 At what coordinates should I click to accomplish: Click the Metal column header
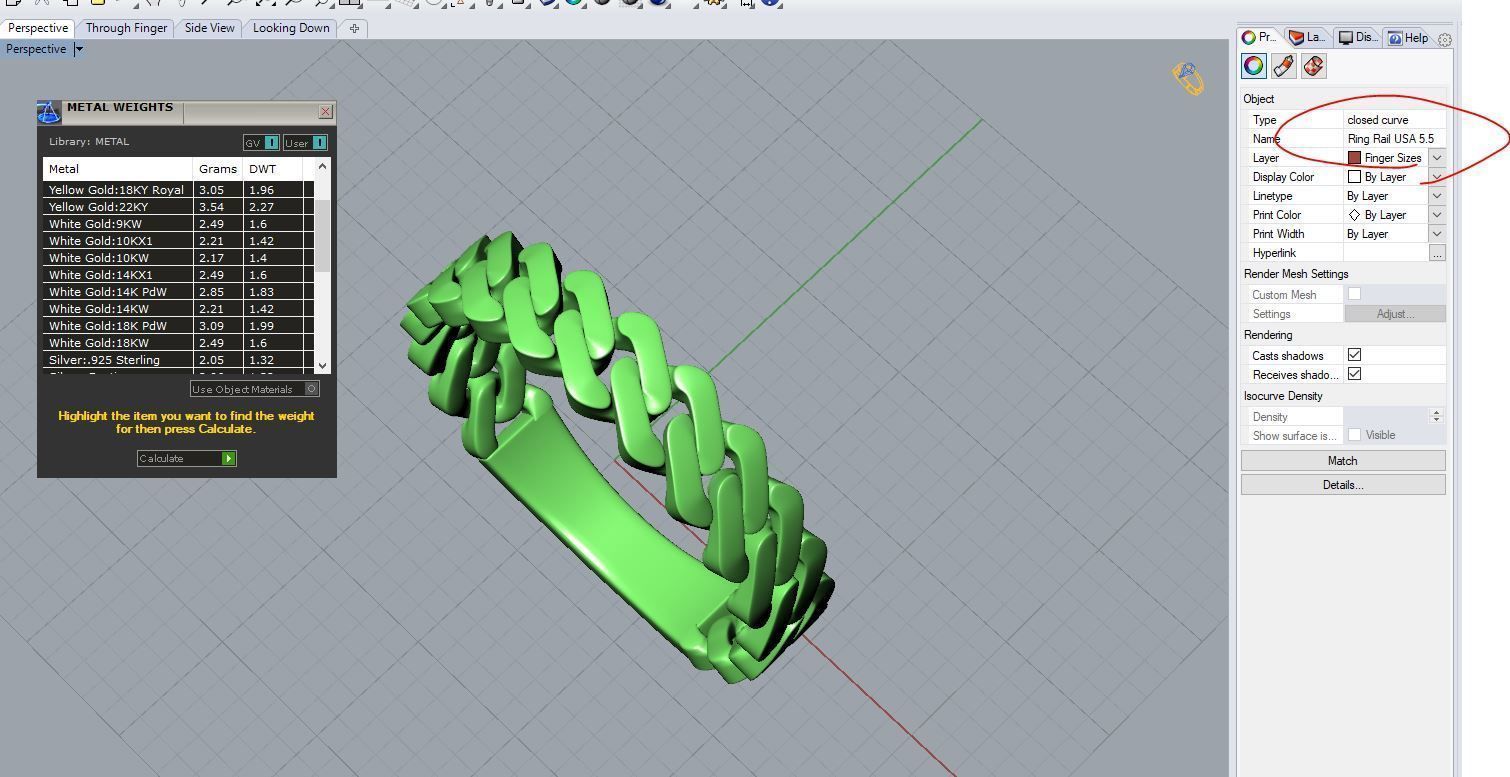click(118, 168)
